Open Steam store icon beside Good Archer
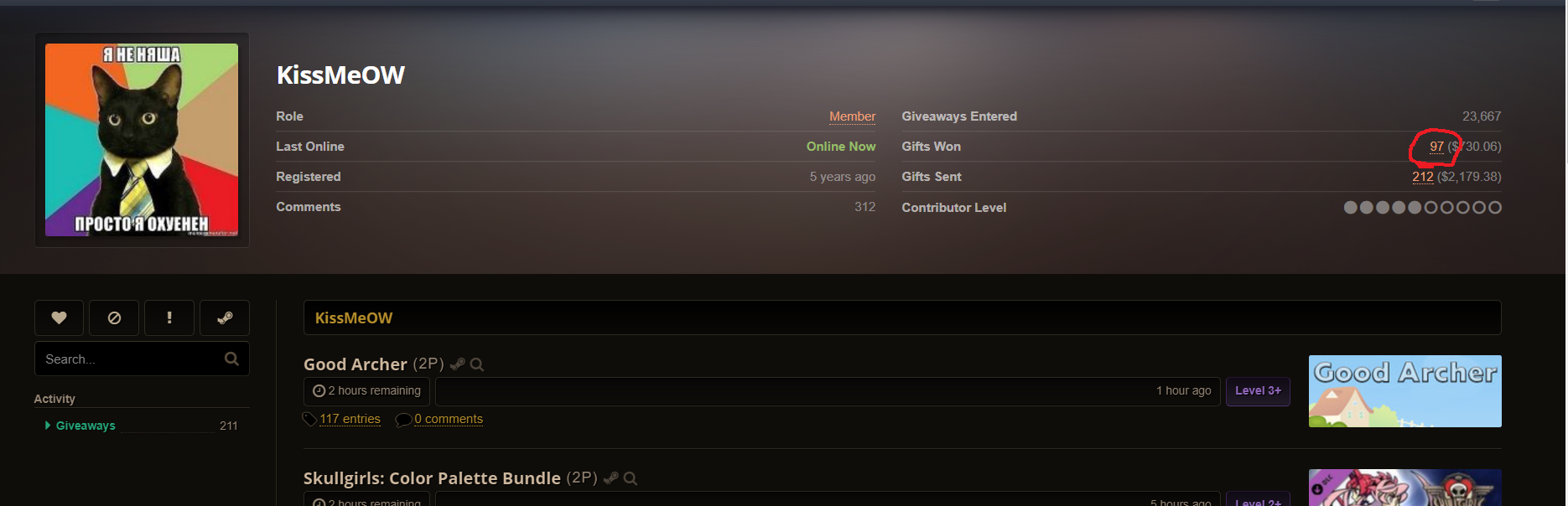1568x506 pixels. [x=457, y=364]
